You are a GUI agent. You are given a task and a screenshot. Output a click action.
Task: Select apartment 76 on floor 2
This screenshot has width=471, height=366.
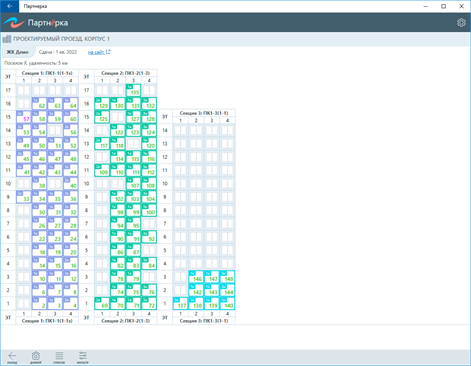pyautogui.click(x=149, y=290)
